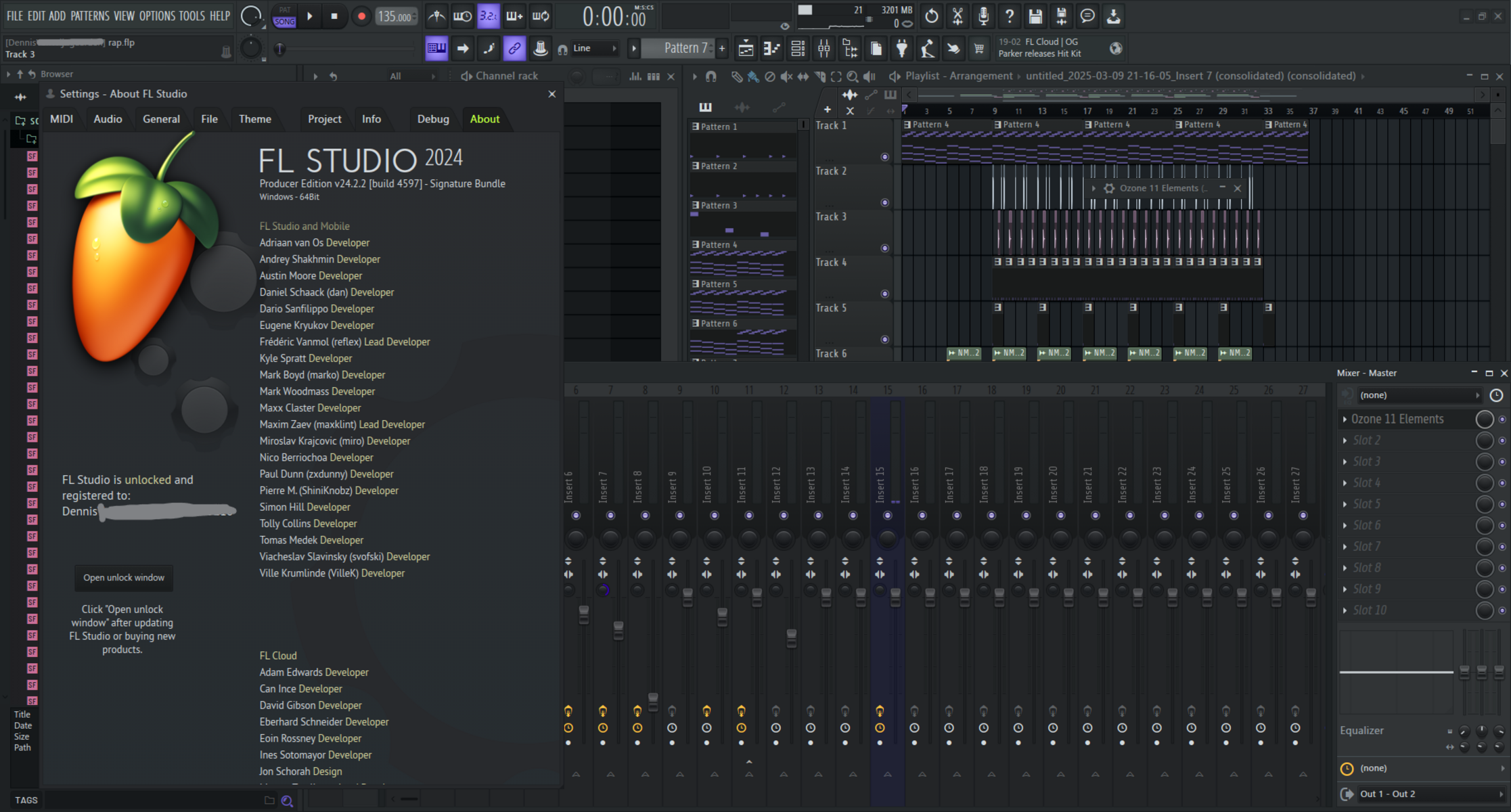
Task: Open the help question mark icon
Action: click(1010, 16)
